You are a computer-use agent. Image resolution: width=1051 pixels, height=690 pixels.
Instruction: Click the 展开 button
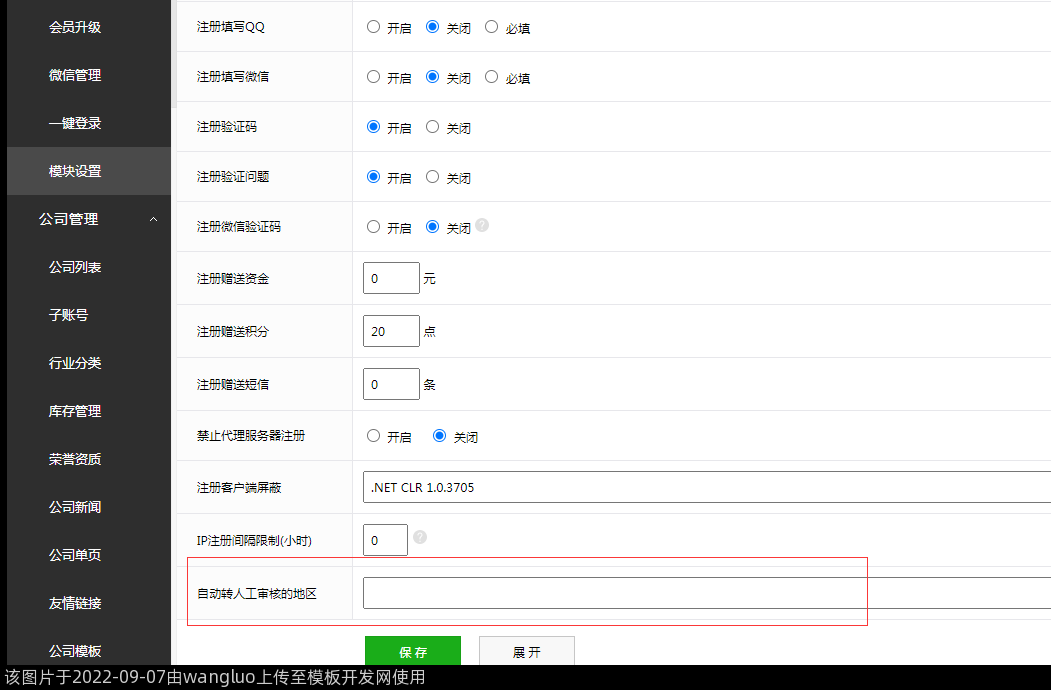point(526,651)
